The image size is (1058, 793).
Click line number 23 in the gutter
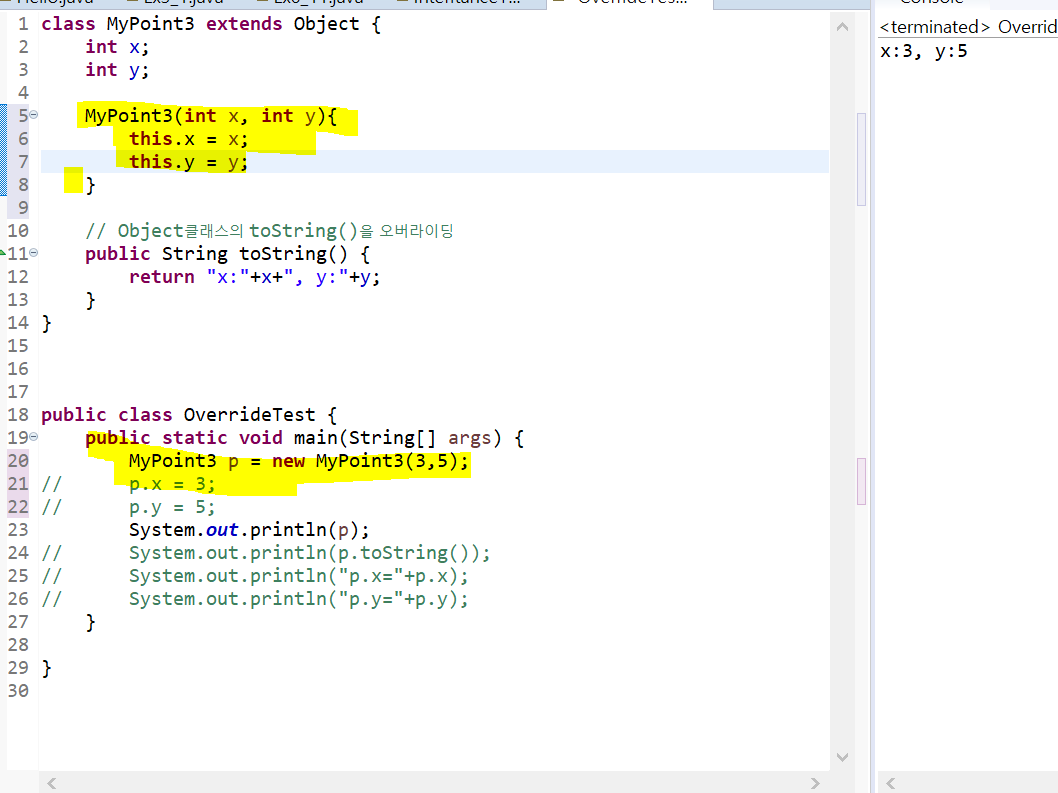(18, 530)
